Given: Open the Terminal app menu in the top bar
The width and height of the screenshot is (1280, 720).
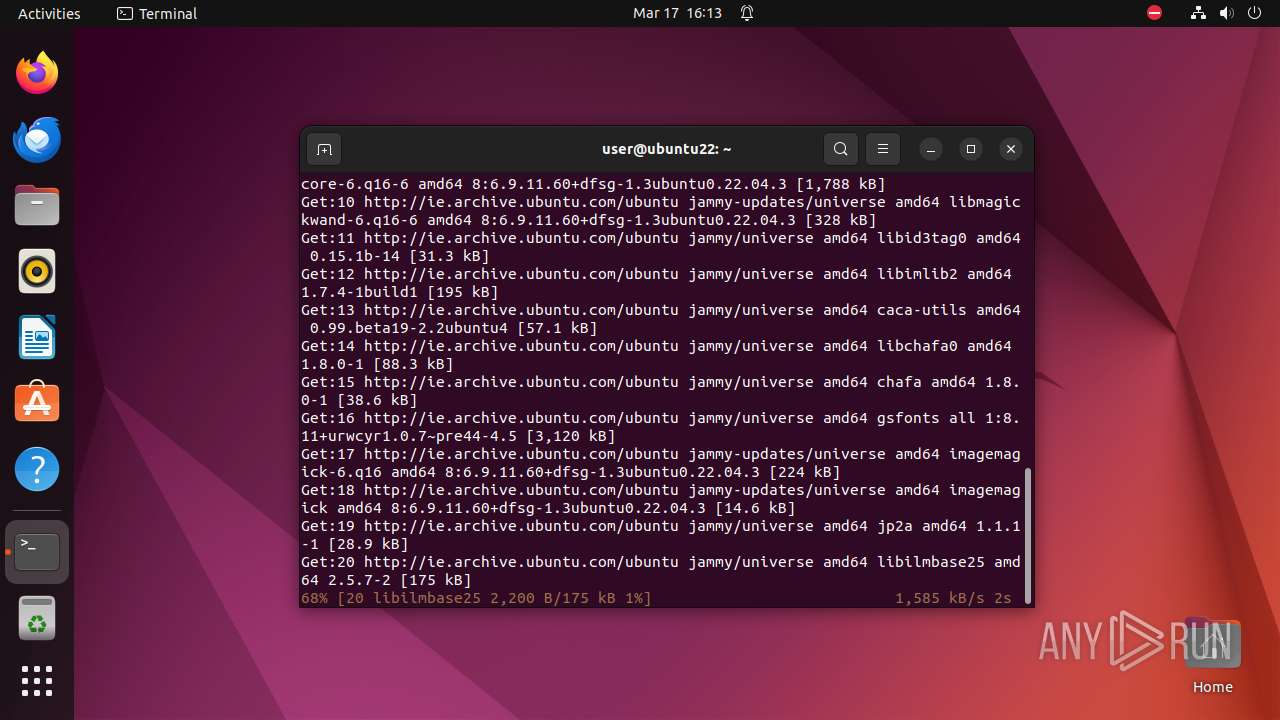Looking at the screenshot, I should (x=157, y=13).
